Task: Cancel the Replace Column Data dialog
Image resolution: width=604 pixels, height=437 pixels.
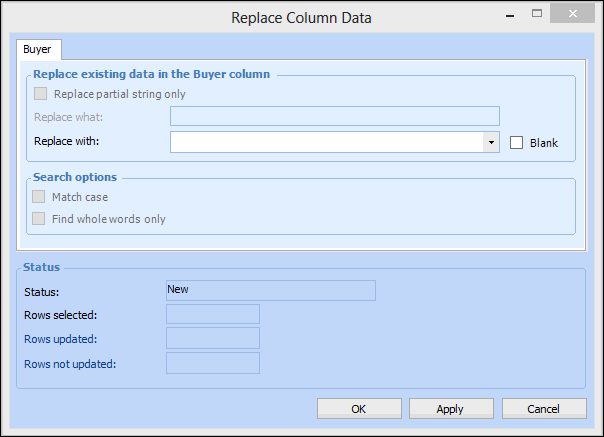Action: 544,408
